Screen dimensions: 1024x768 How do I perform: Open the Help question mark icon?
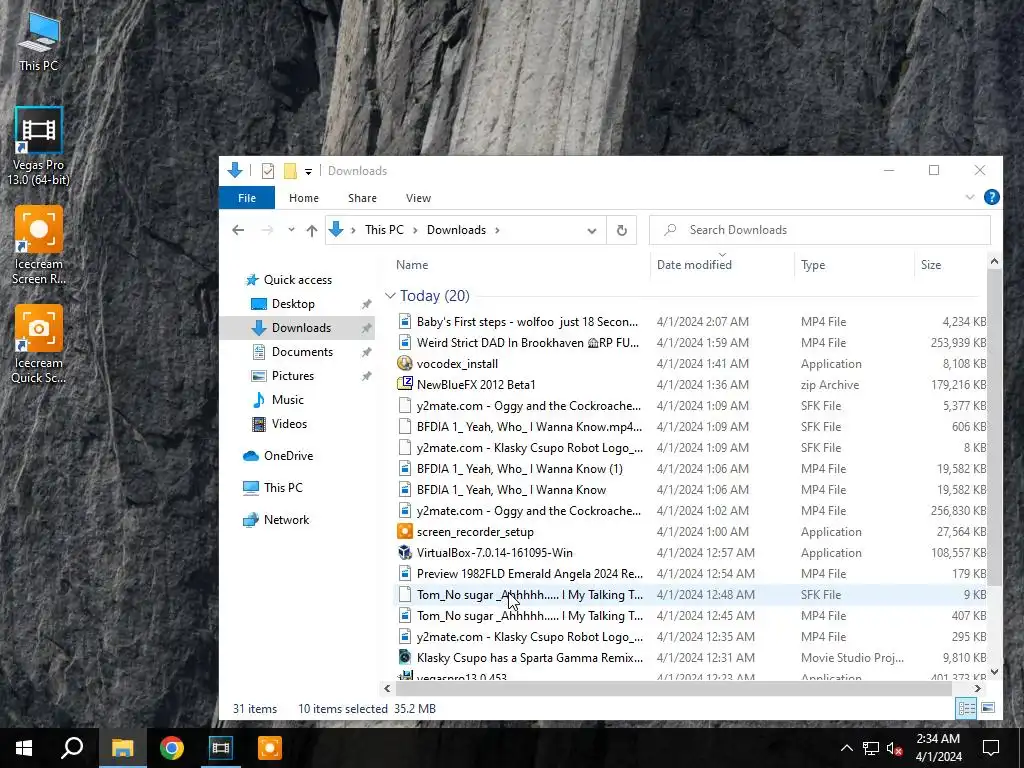coord(991,197)
